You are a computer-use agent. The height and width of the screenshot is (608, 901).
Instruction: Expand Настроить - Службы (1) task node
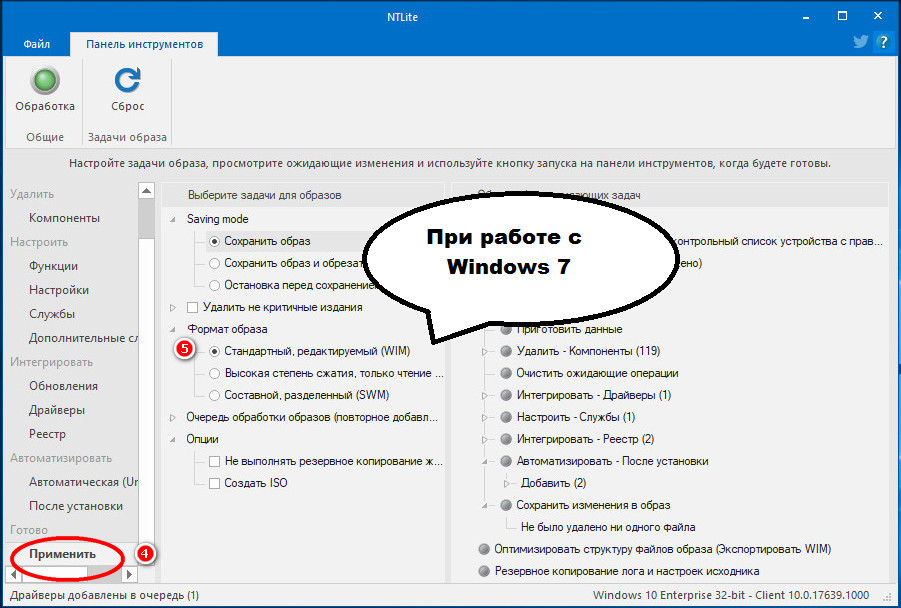coord(485,418)
